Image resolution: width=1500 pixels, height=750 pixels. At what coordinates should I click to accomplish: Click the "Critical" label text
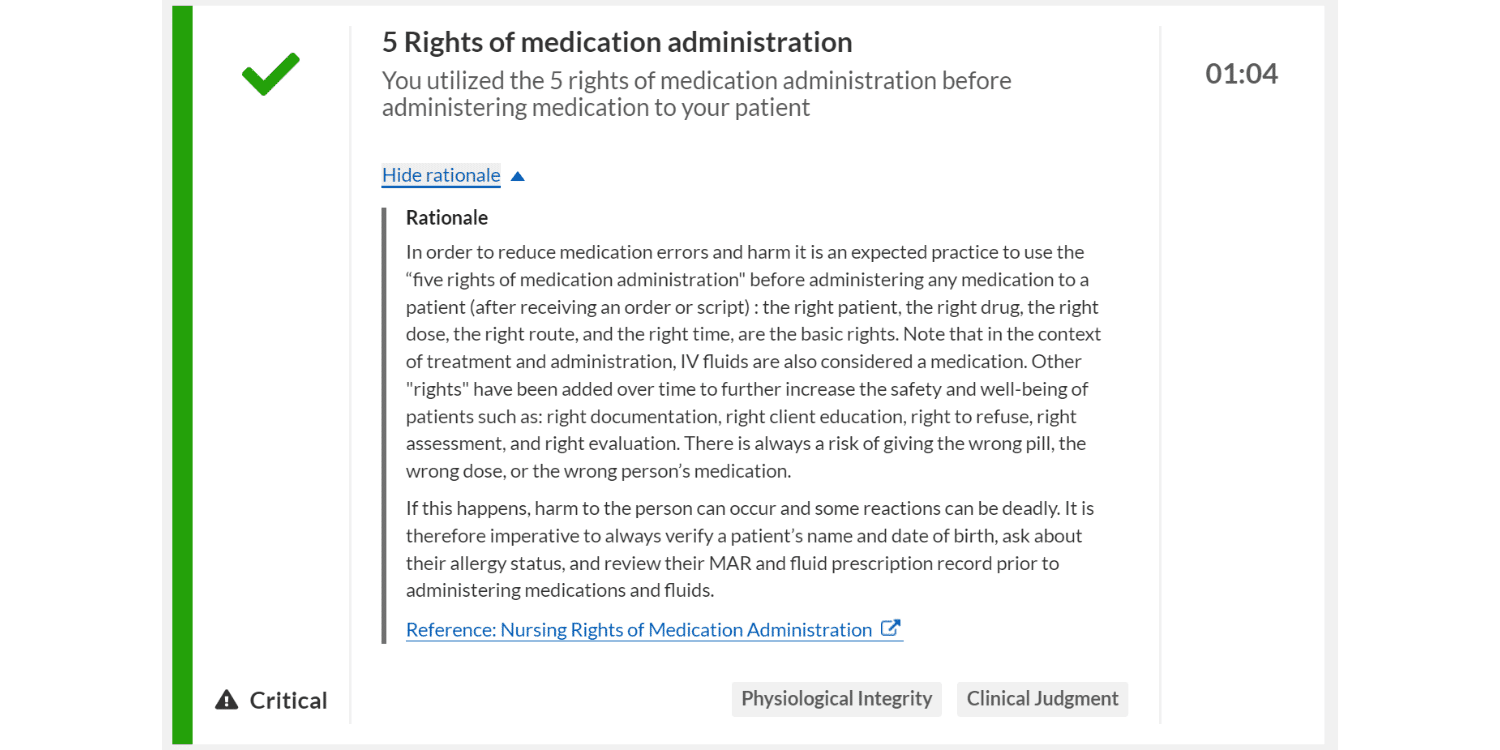288,700
